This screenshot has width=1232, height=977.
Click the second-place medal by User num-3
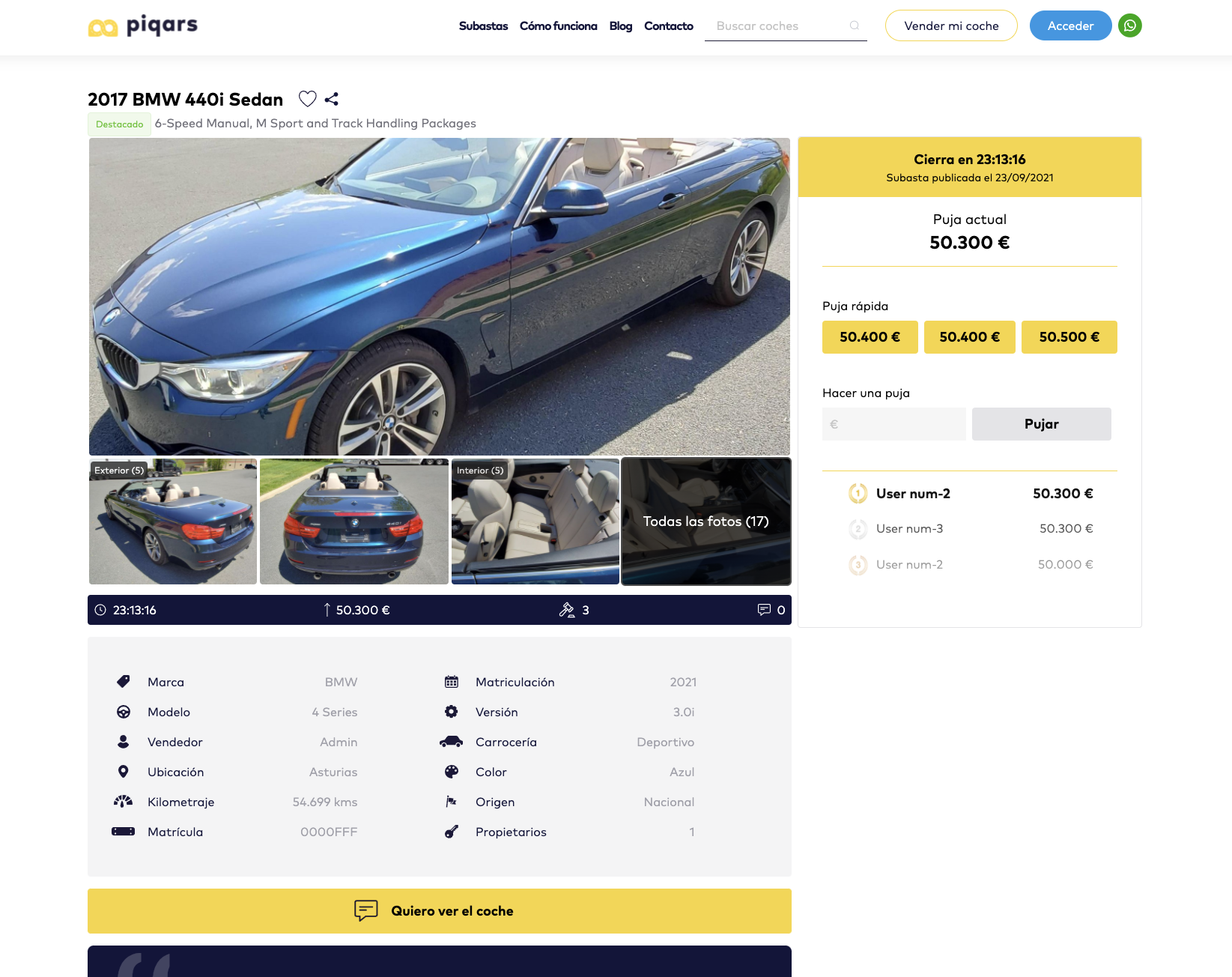click(x=858, y=529)
